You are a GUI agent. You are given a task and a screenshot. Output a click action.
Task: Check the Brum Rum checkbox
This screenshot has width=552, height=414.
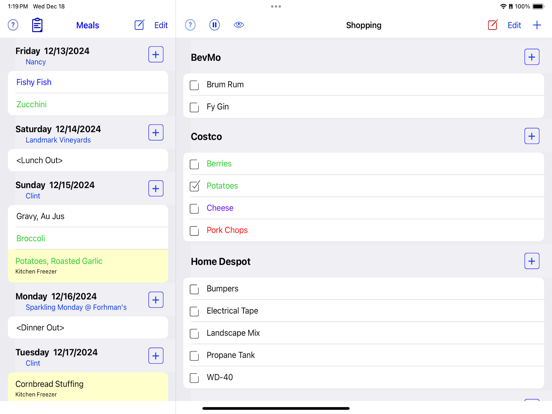[194, 85]
